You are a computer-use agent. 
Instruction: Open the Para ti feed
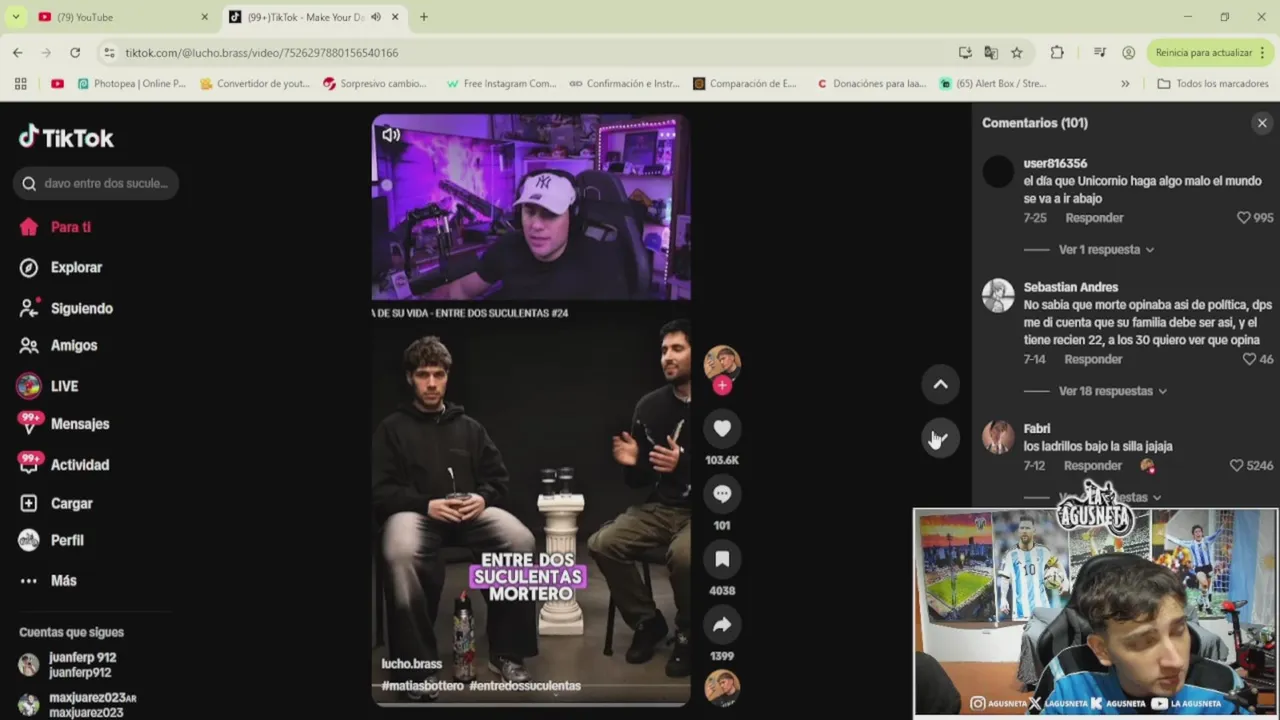(56, 227)
